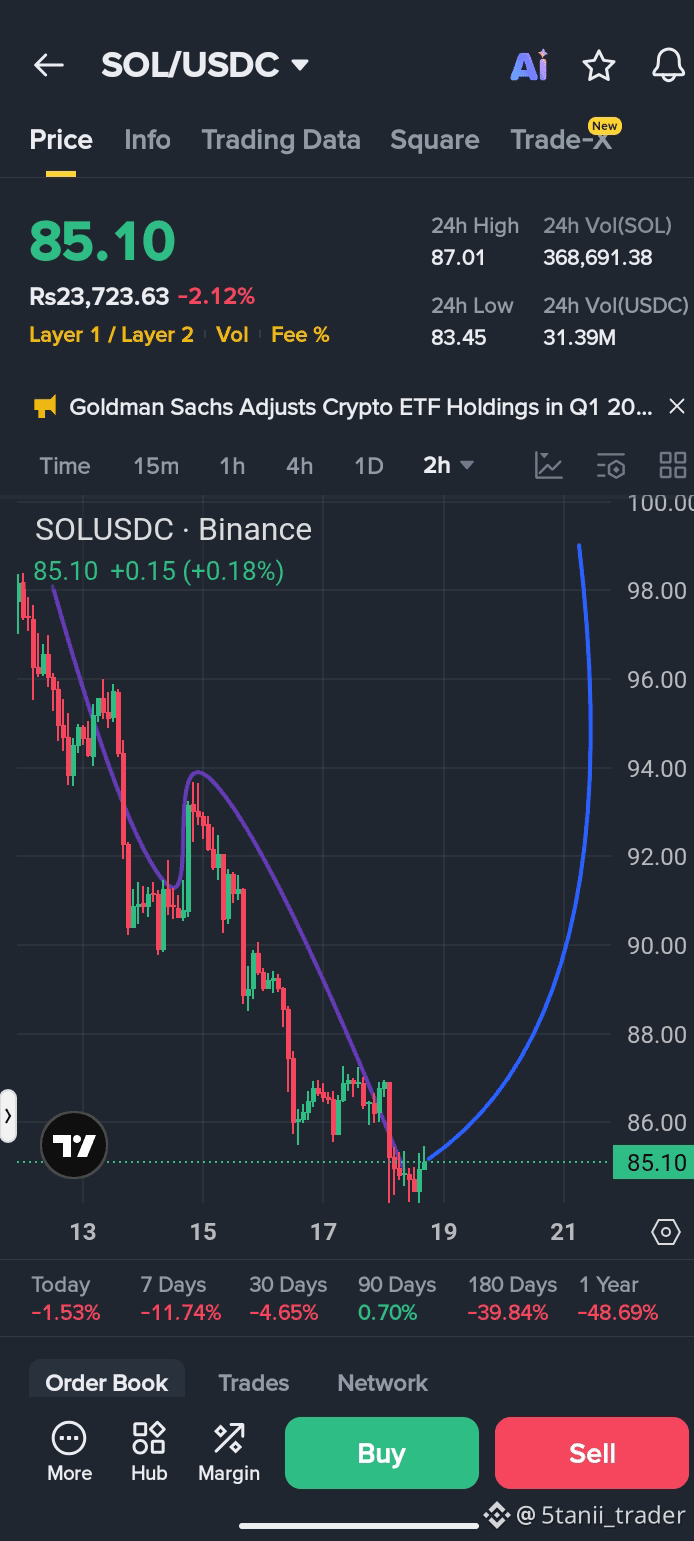The height and width of the screenshot is (1541, 694).
Task: Open the Square tab
Action: pos(434,140)
